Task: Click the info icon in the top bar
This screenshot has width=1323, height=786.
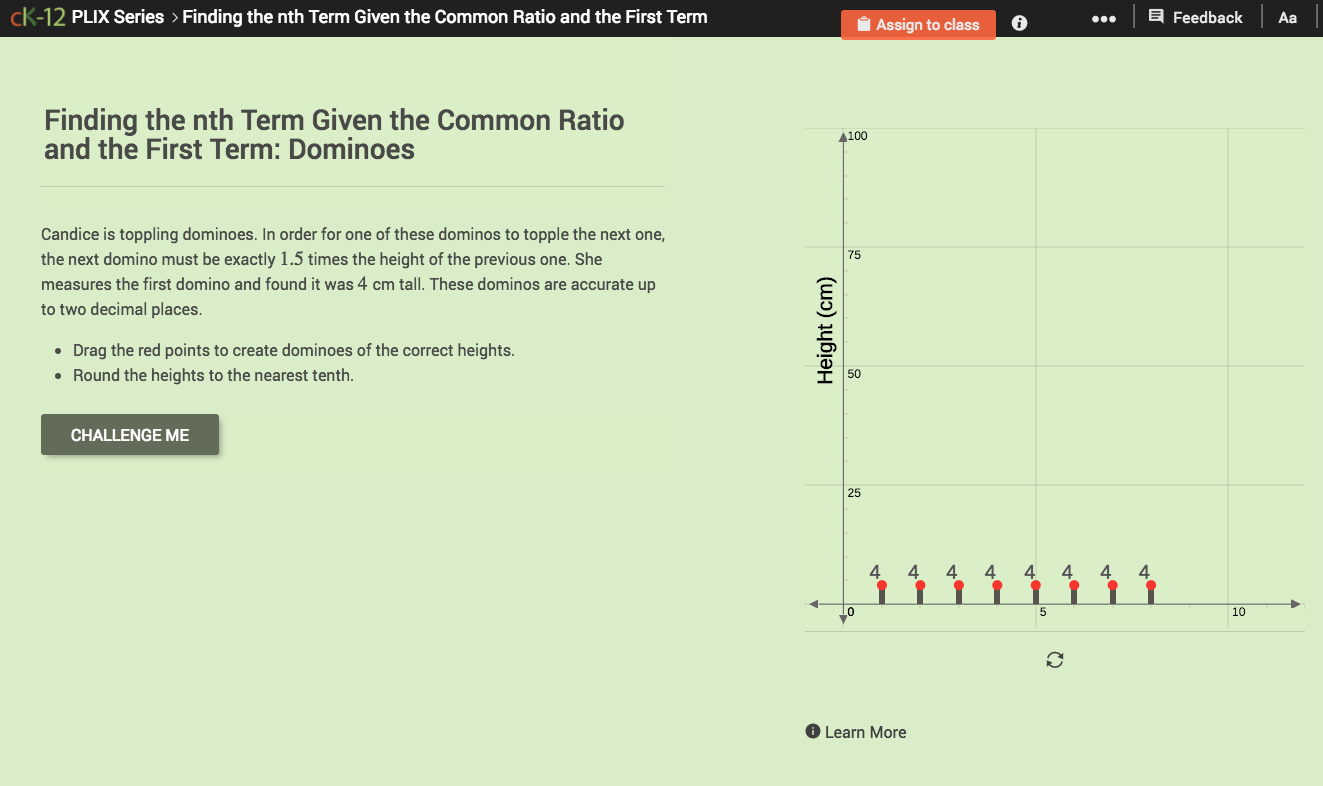Action: [x=1018, y=22]
